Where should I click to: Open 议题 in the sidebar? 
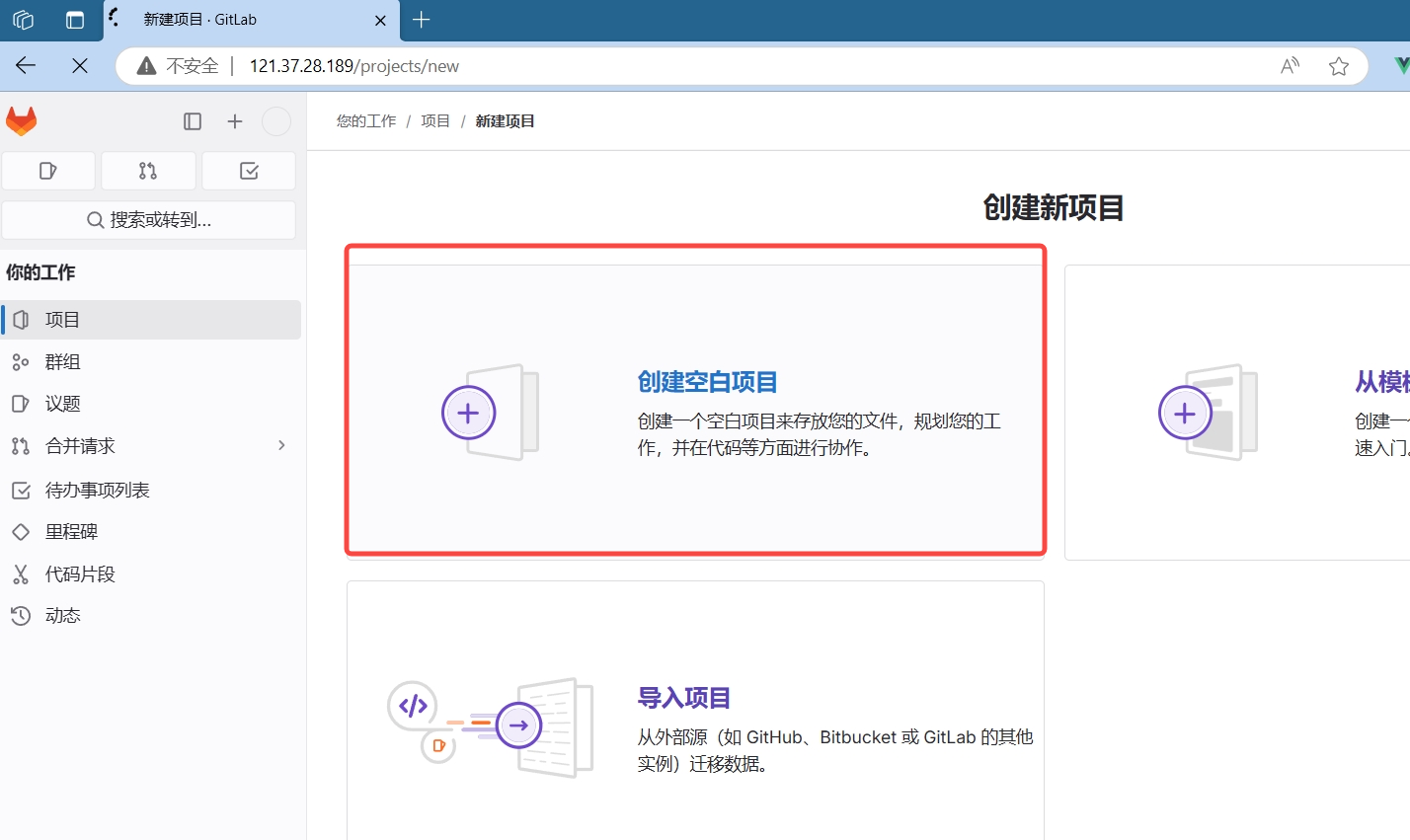click(x=151, y=404)
